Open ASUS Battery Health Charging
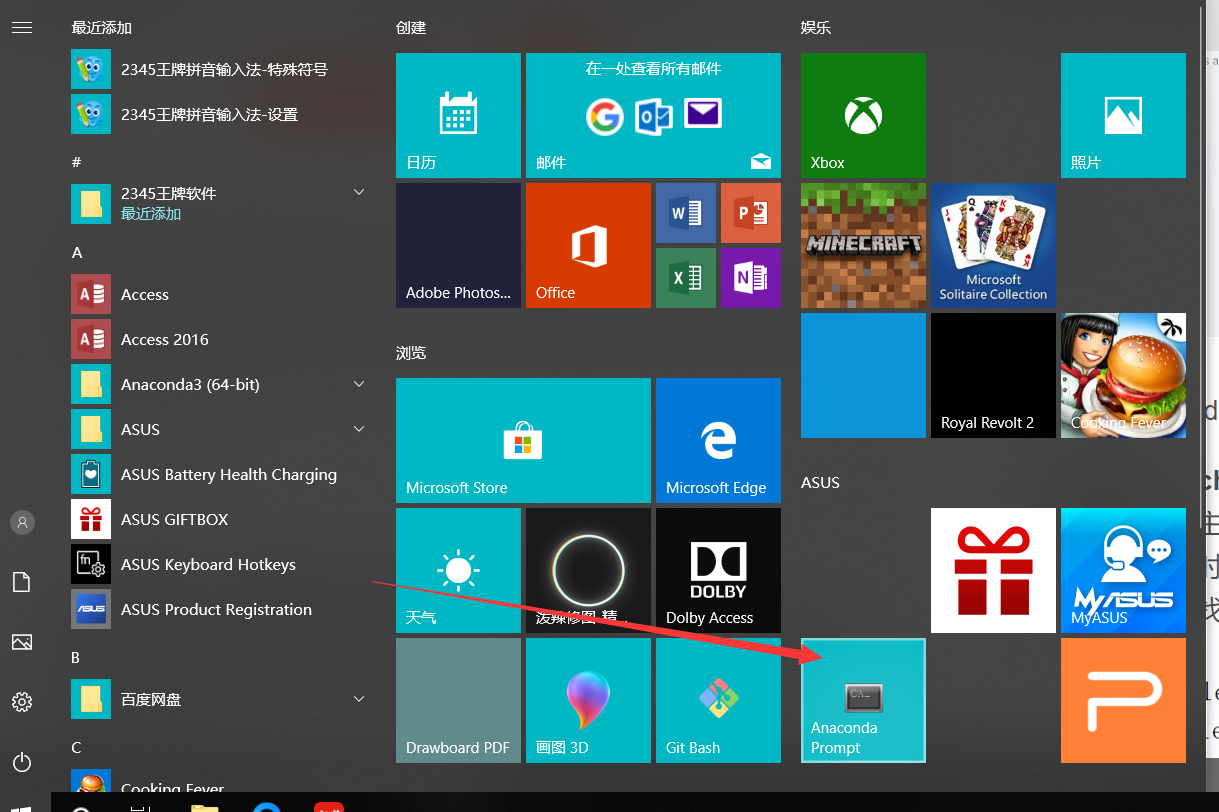Viewport: 1219px width, 812px height. (221, 474)
